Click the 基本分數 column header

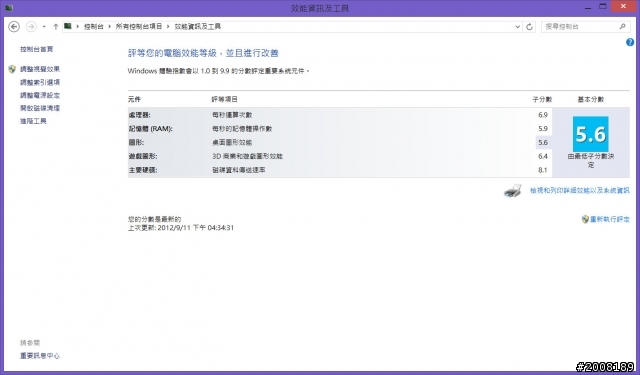591,99
